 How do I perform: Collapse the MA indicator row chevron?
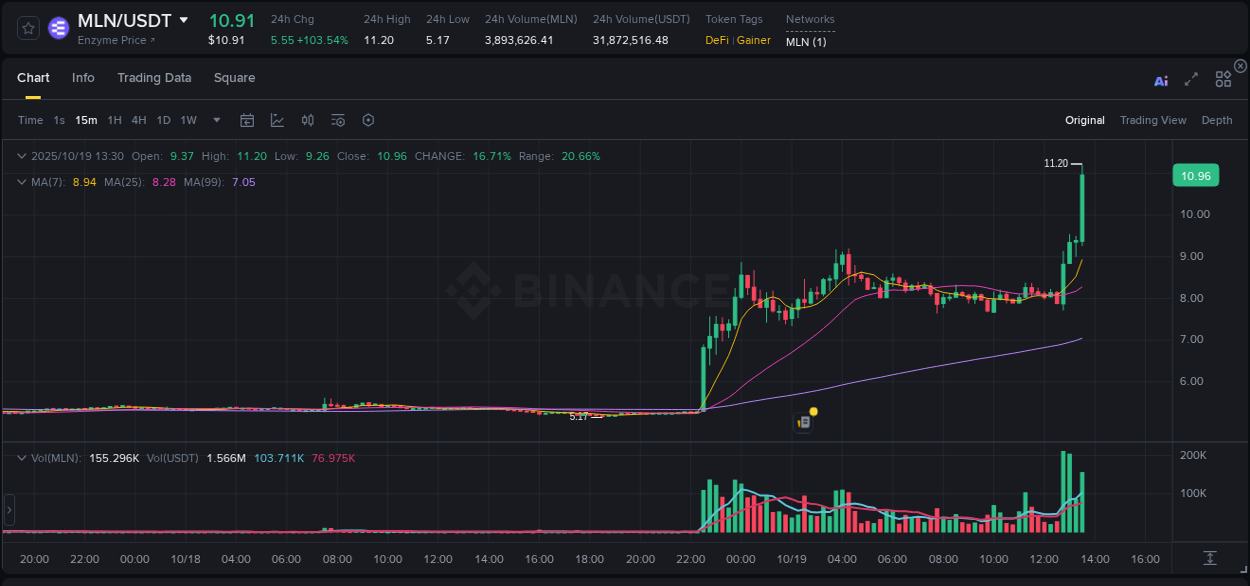click(21, 182)
